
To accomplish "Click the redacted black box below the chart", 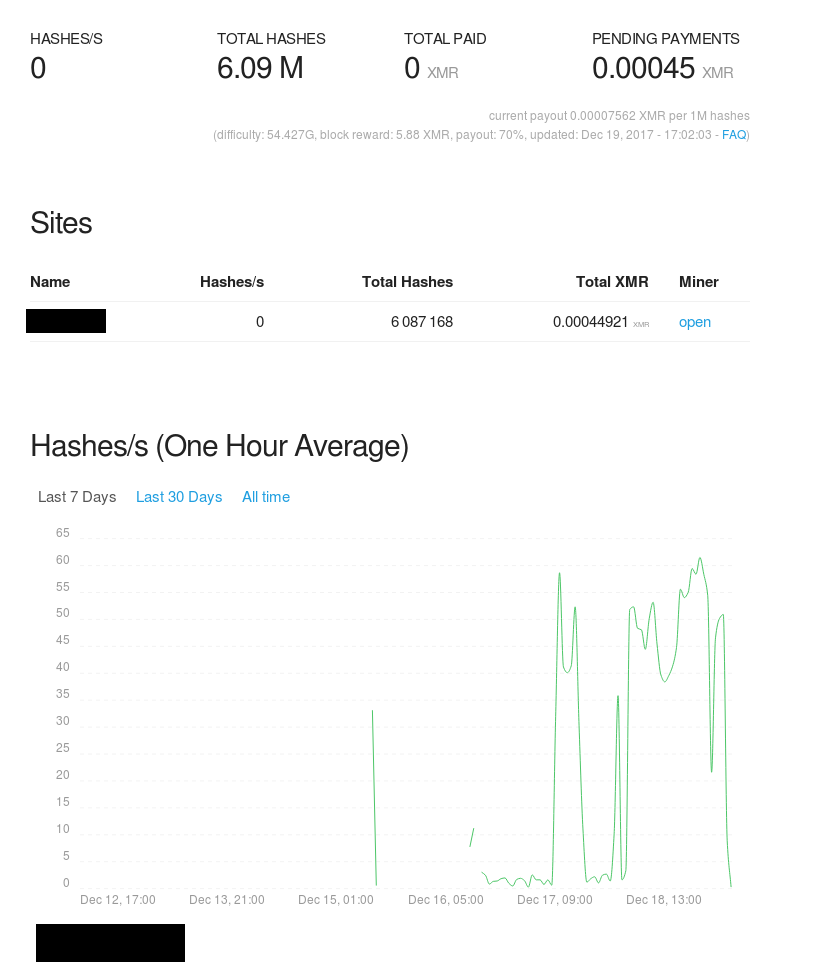I will tap(110, 942).
